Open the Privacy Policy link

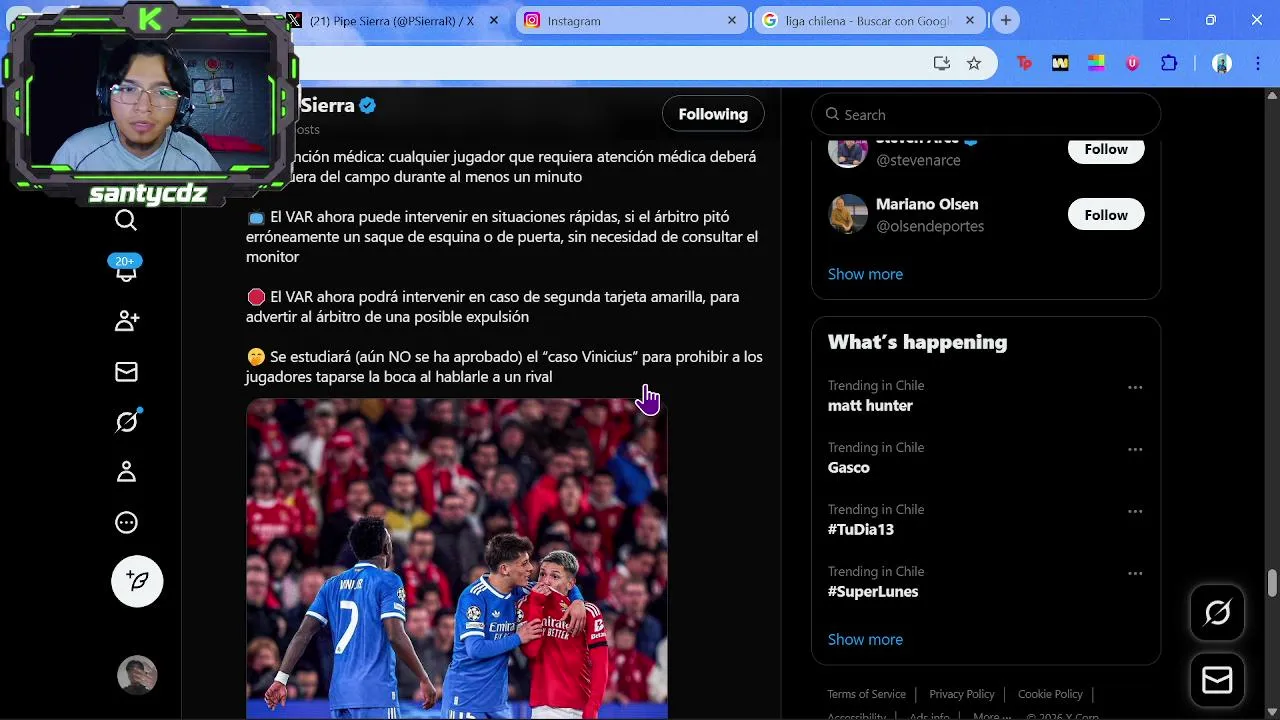pyautogui.click(x=962, y=694)
